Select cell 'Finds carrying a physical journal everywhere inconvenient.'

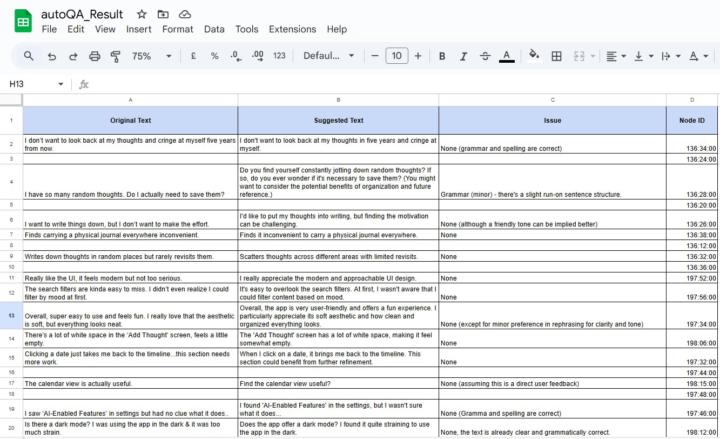click(x=130, y=235)
